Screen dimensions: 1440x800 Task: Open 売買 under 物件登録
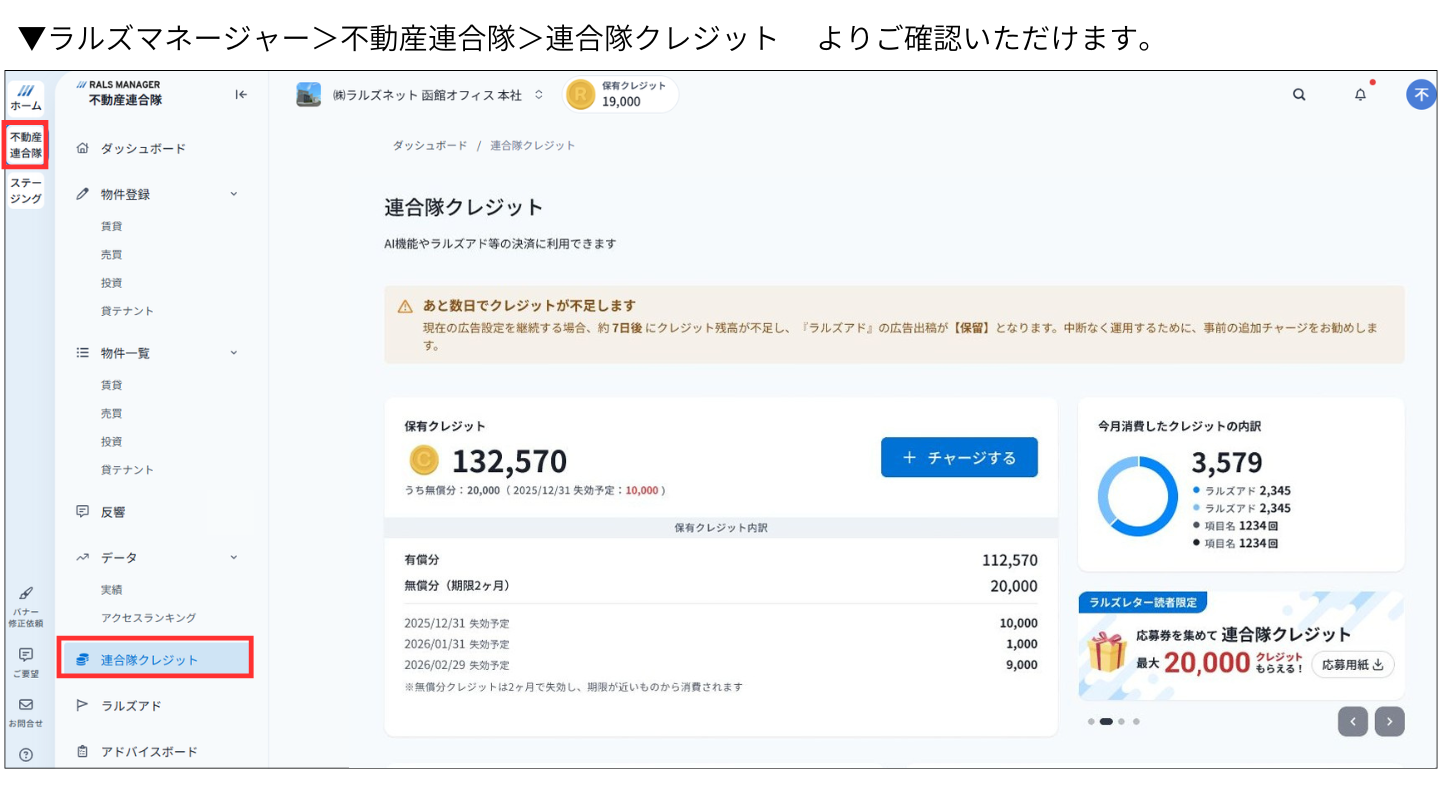coord(111,255)
